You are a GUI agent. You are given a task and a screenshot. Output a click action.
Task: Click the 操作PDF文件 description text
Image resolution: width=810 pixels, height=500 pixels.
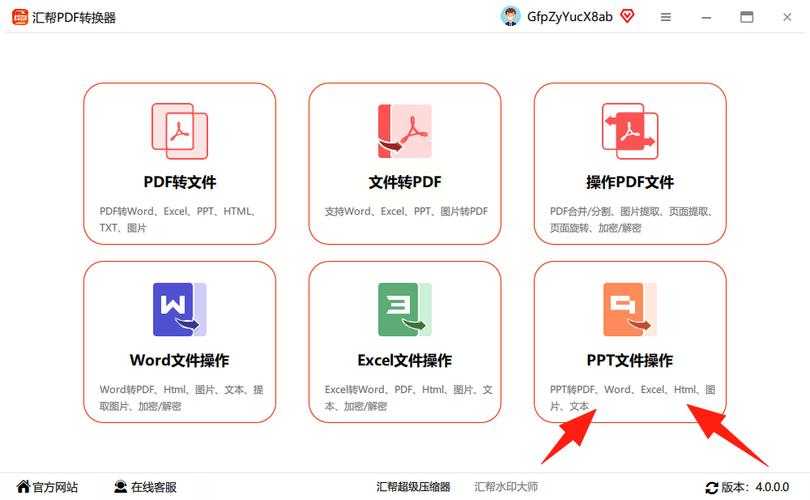coord(629,220)
